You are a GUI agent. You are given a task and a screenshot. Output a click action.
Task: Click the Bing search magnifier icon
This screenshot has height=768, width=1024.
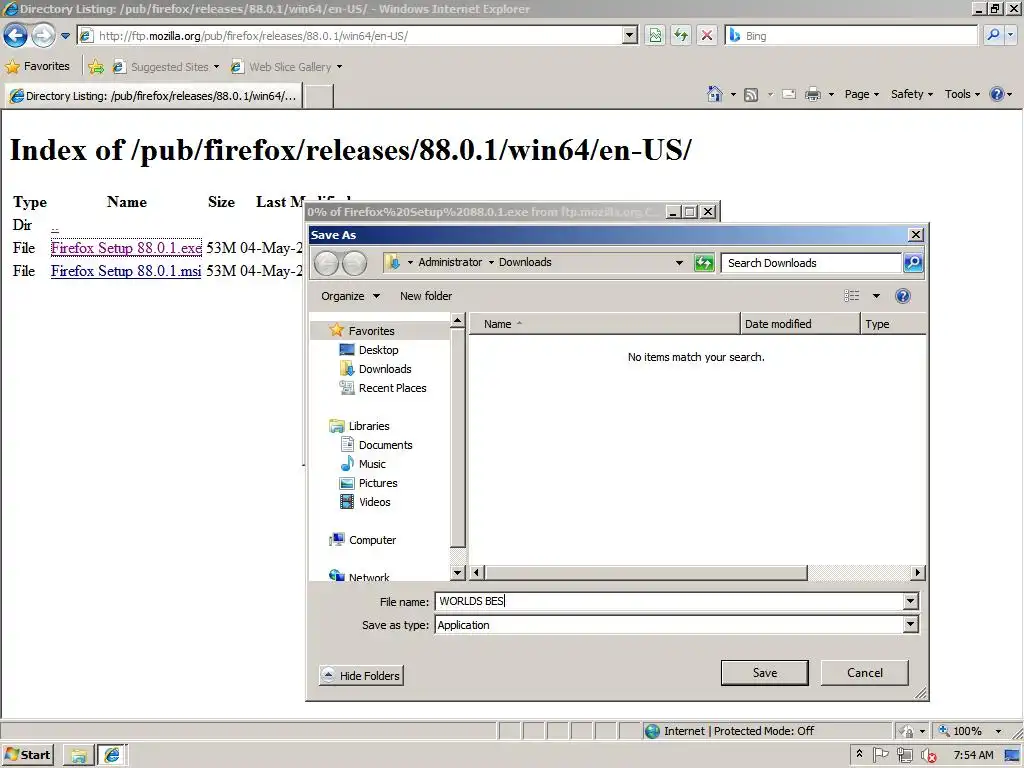(993, 35)
